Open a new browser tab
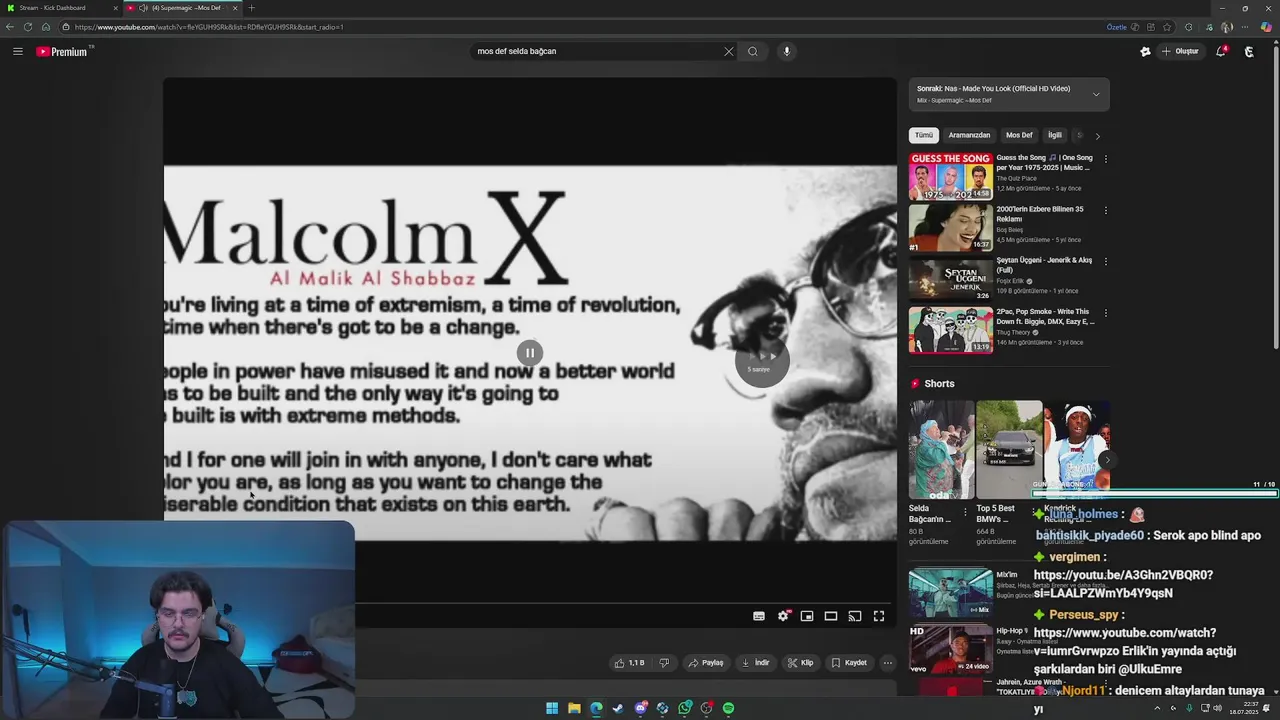This screenshot has width=1280, height=720. coord(251,8)
